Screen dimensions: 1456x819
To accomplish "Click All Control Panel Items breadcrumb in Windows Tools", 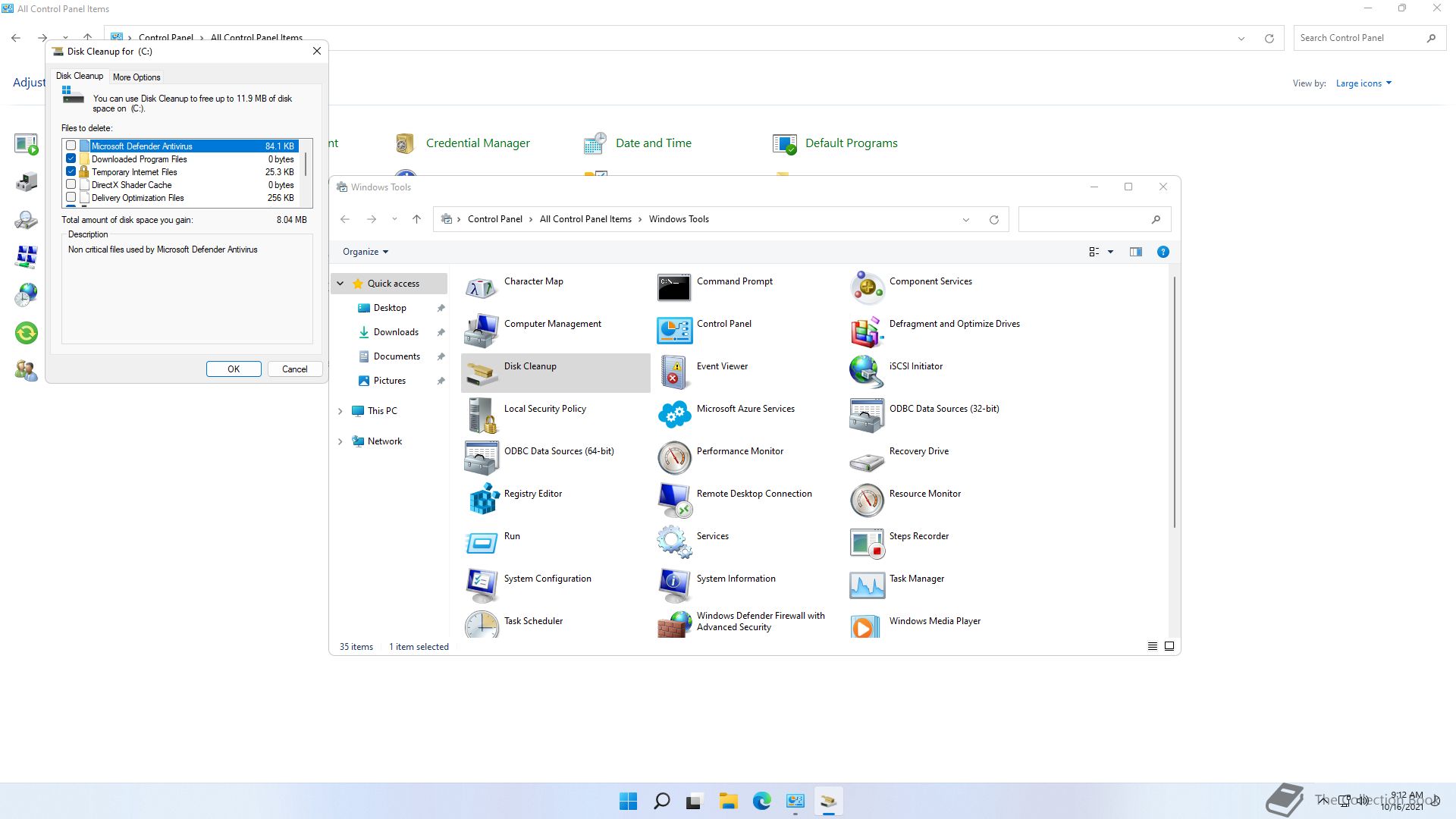I will pos(585,219).
